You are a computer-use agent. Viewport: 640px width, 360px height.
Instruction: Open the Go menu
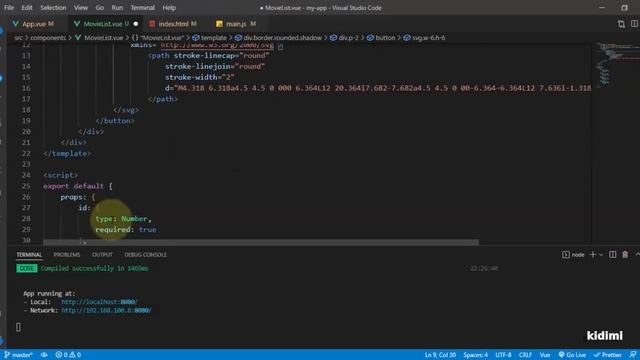[x=100, y=8]
